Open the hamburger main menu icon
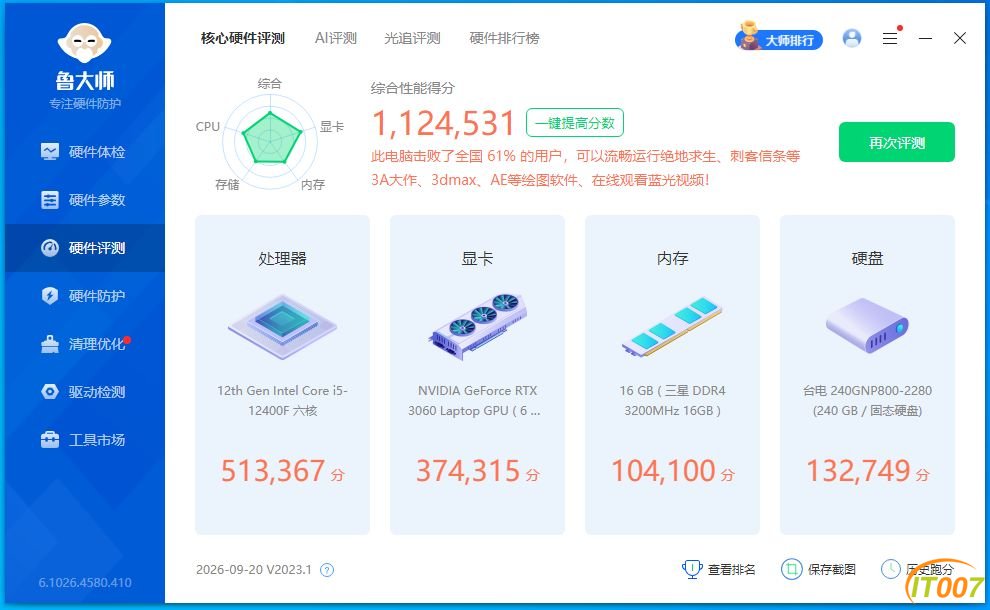990x610 pixels. 890,38
